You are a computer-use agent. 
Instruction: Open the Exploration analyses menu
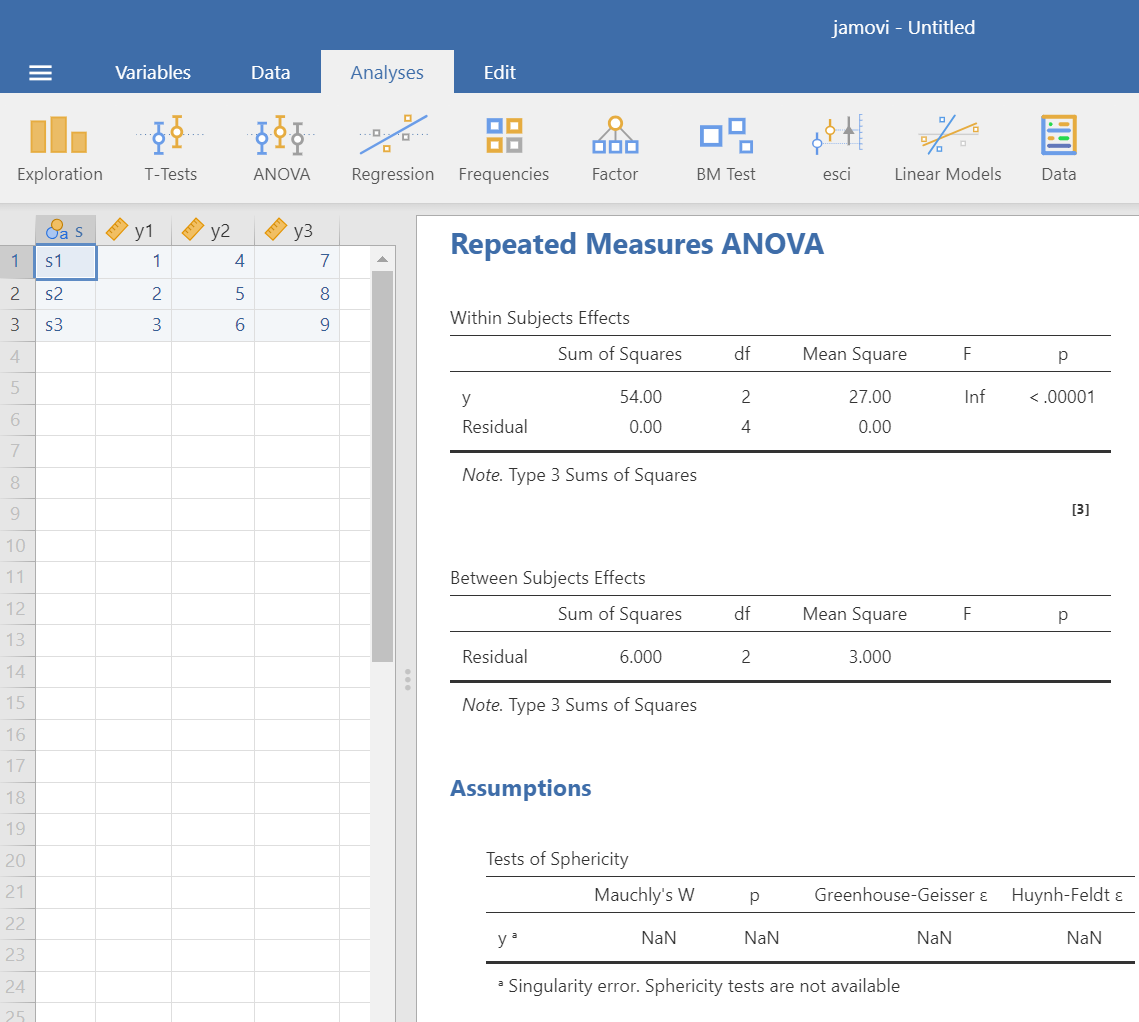(x=60, y=149)
